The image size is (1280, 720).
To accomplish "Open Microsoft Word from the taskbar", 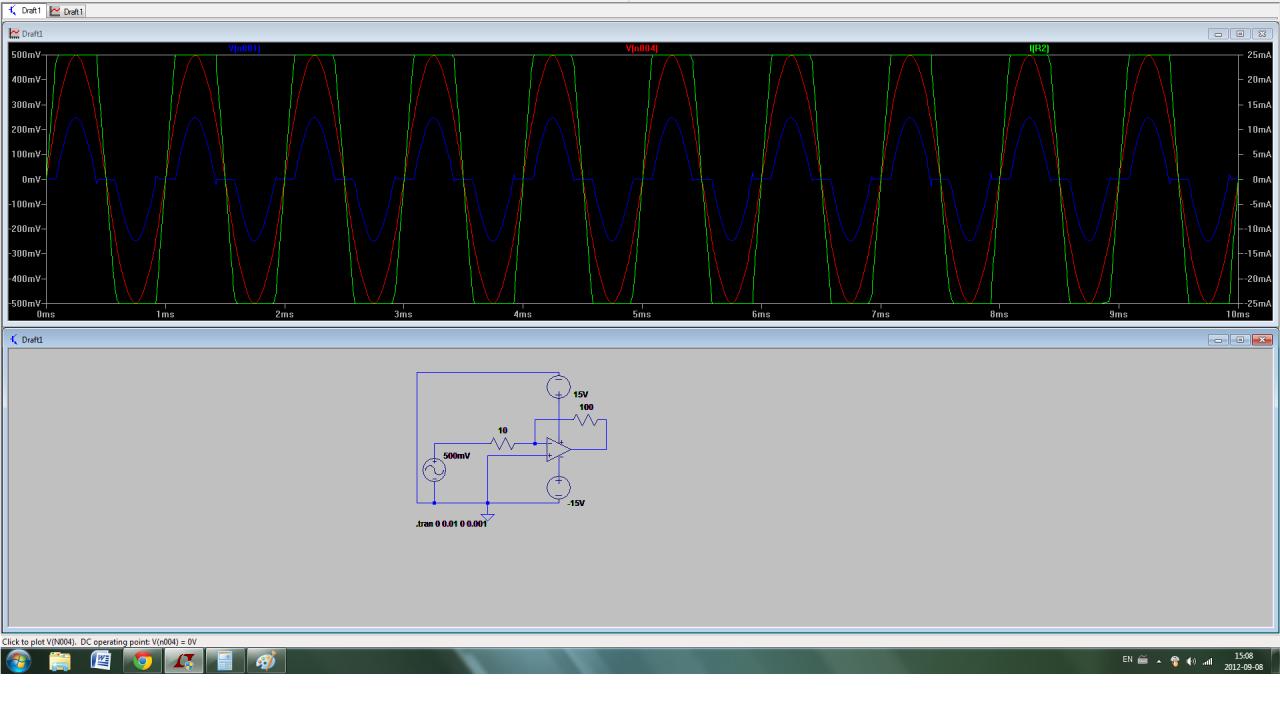I will pyautogui.click(x=103, y=661).
